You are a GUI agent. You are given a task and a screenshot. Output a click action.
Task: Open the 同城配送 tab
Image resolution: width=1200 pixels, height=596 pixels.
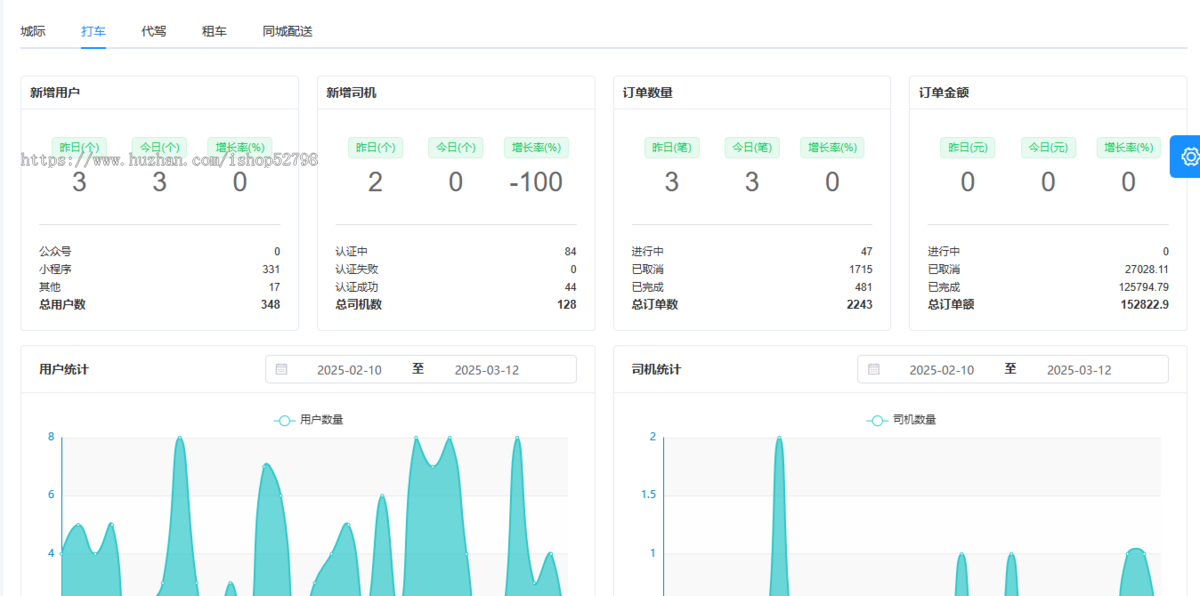coord(288,31)
